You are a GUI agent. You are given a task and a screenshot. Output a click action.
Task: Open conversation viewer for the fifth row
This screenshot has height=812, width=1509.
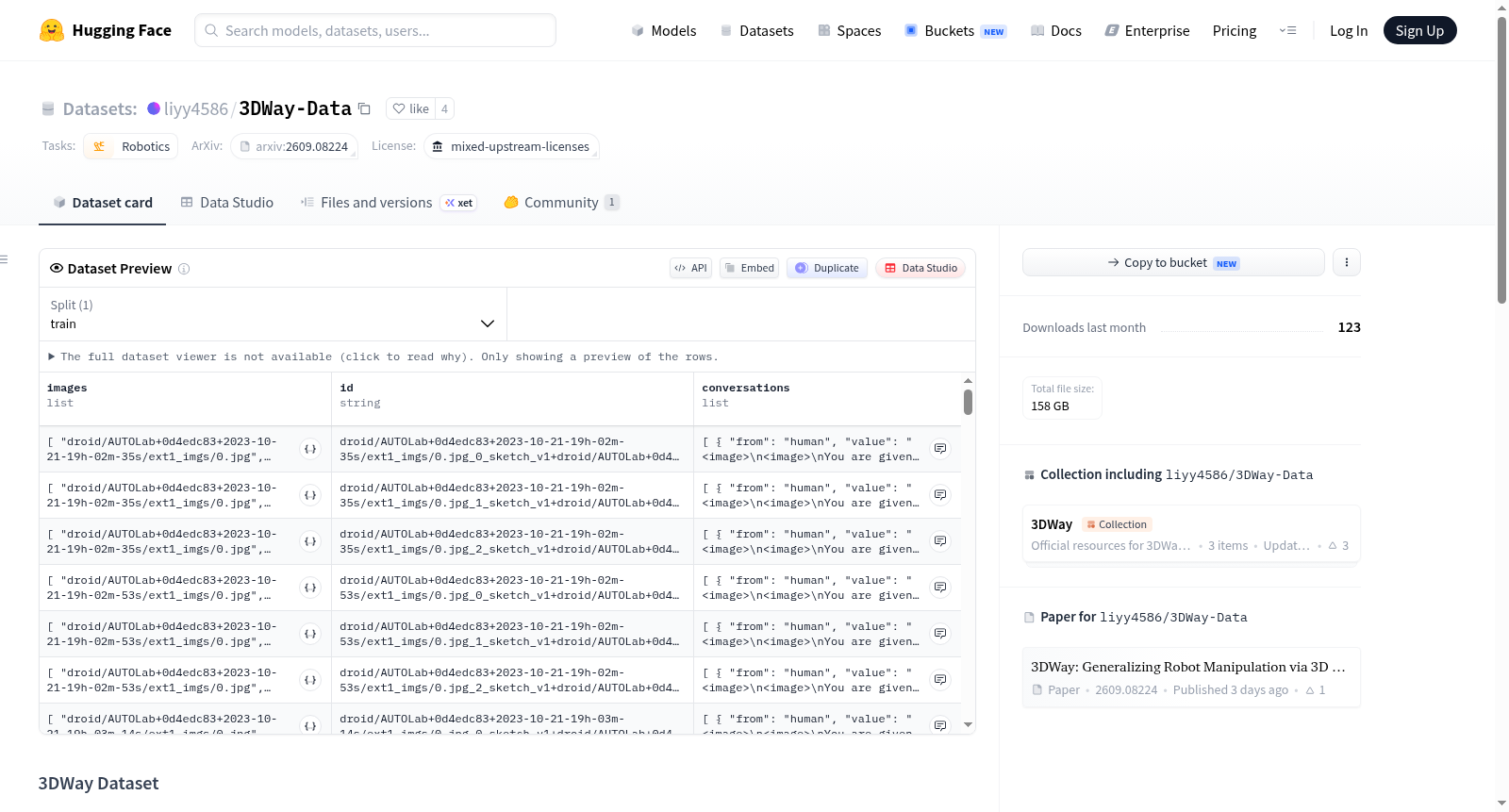(940, 634)
